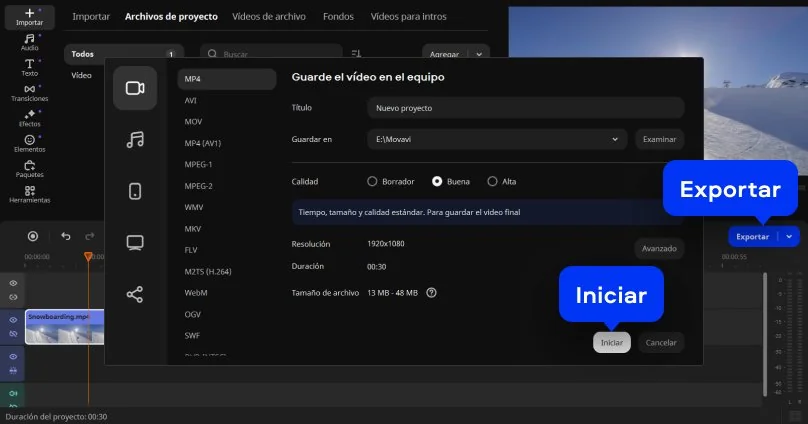Select the audio export category icon

pyautogui.click(x=135, y=140)
